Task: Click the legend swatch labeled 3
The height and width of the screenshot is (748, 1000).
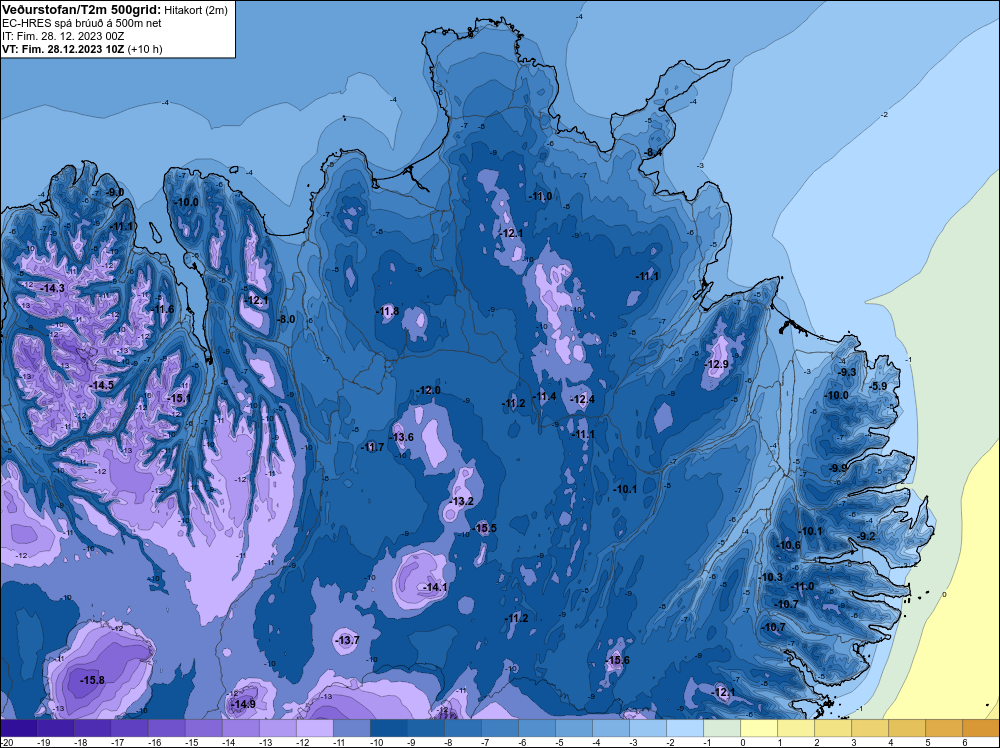Action: (x=869, y=728)
